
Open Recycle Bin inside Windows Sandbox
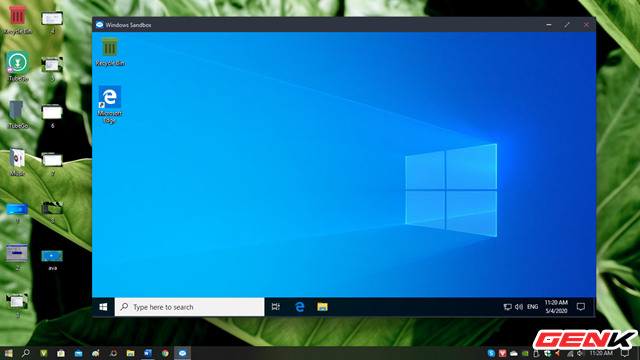pos(110,51)
